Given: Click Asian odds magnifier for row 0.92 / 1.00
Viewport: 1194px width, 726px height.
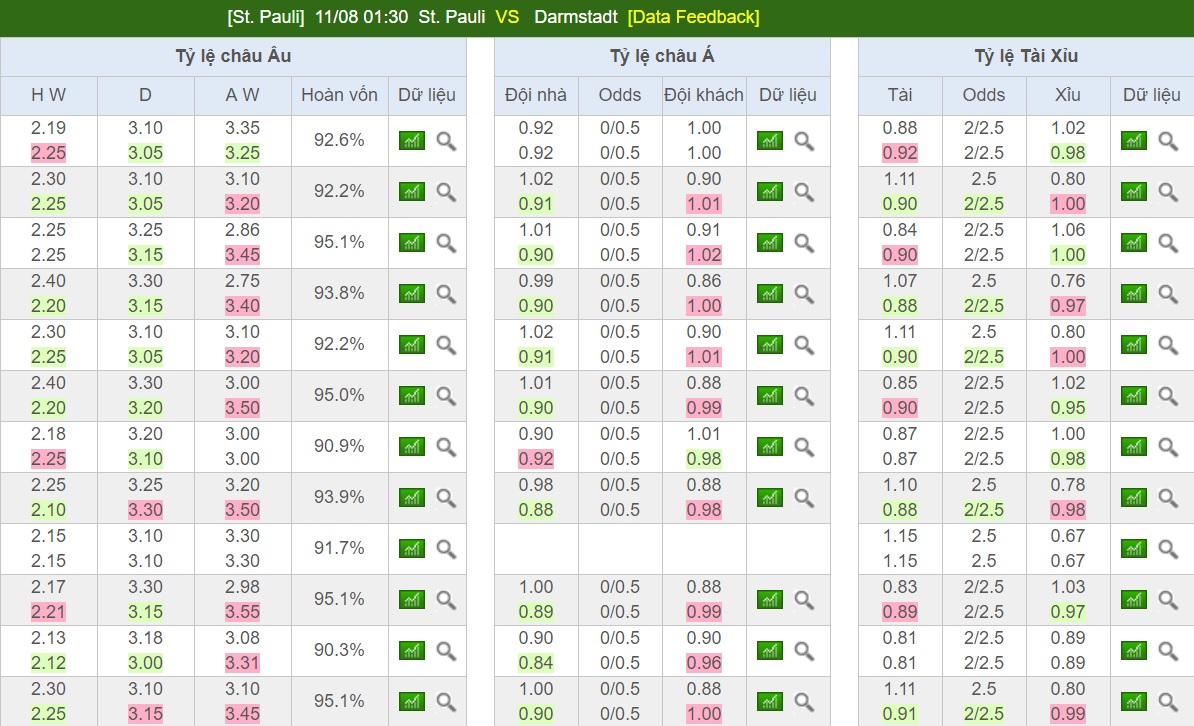Looking at the screenshot, I should point(804,141).
